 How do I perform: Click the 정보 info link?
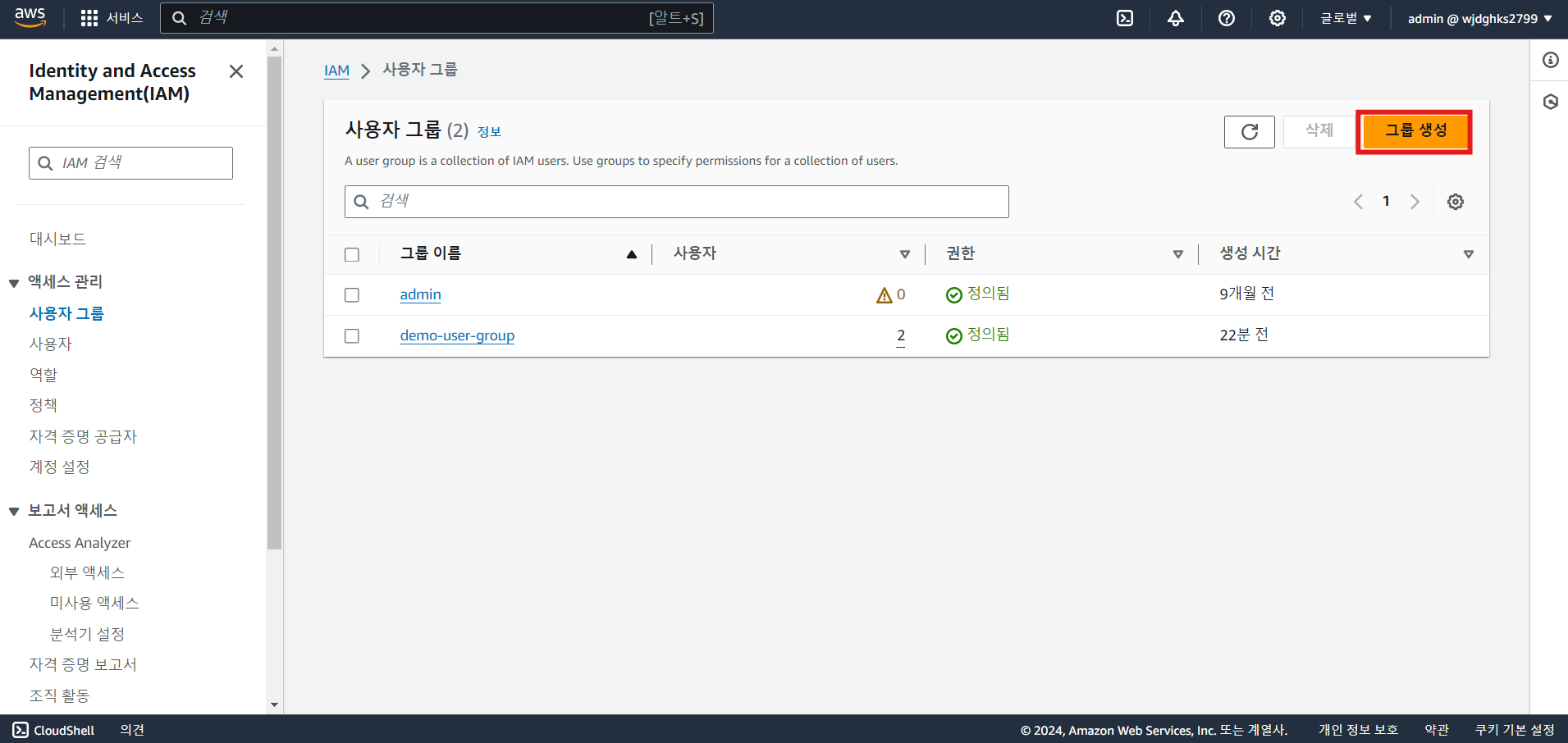coord(489,131)
